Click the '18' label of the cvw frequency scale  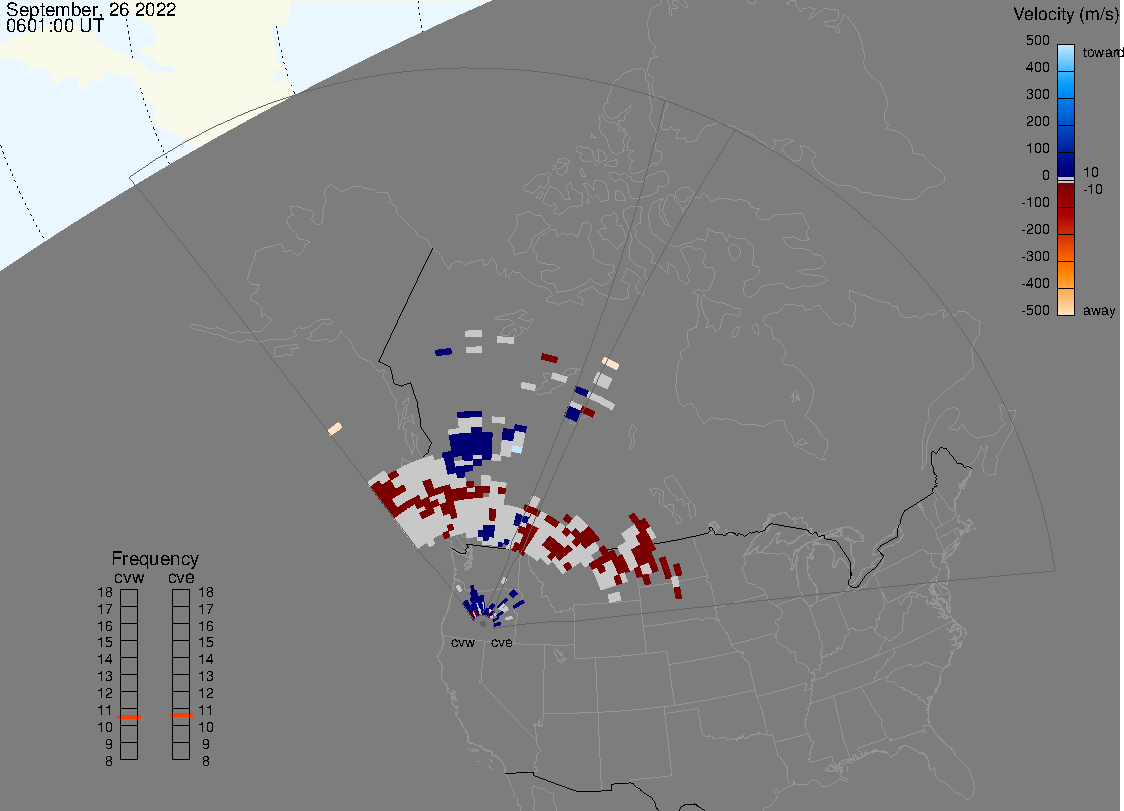tap(105, 592)
